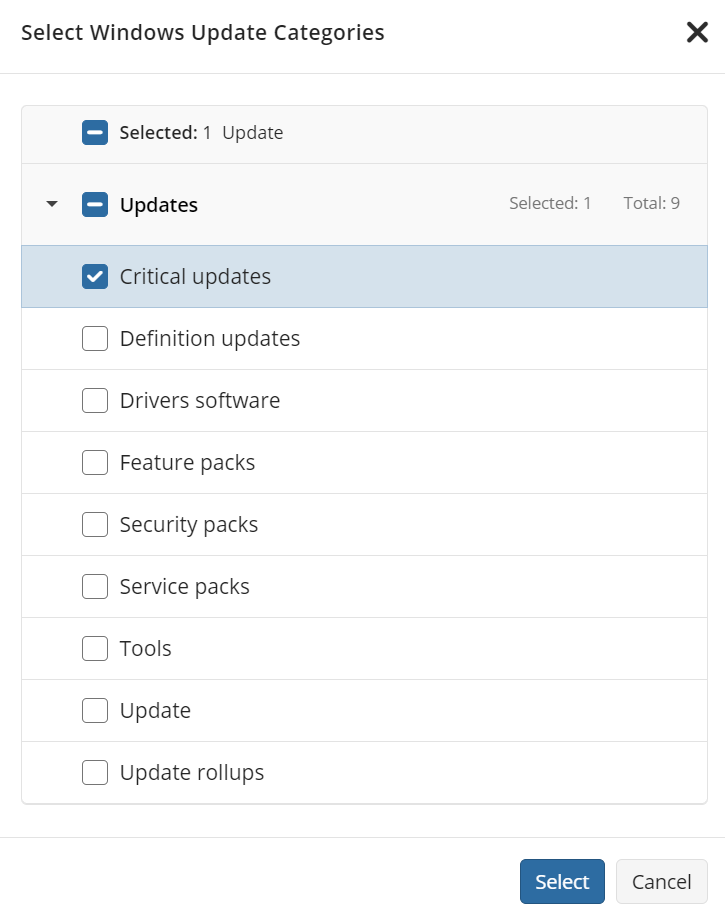Check the Update rollups checkbox

[x=95, y=773]
